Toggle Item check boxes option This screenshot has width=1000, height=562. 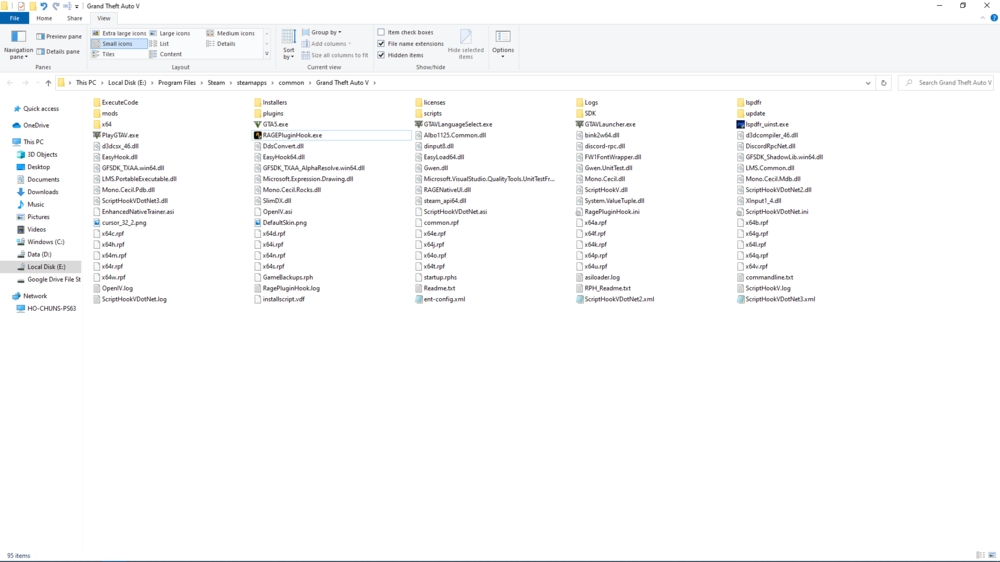pyautogui.click(x=381, y=33)
